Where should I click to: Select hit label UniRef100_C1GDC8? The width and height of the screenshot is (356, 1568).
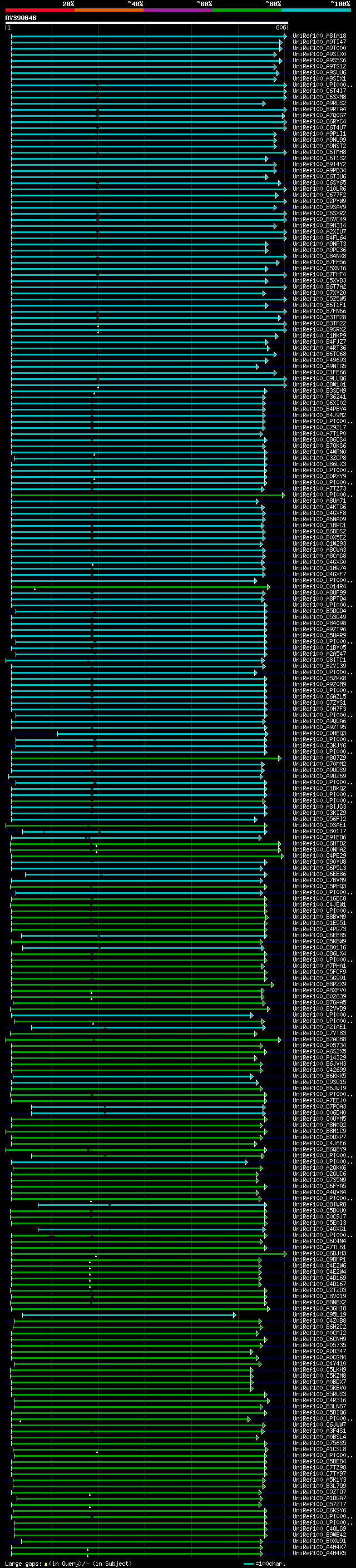click(x=319, y=898)
